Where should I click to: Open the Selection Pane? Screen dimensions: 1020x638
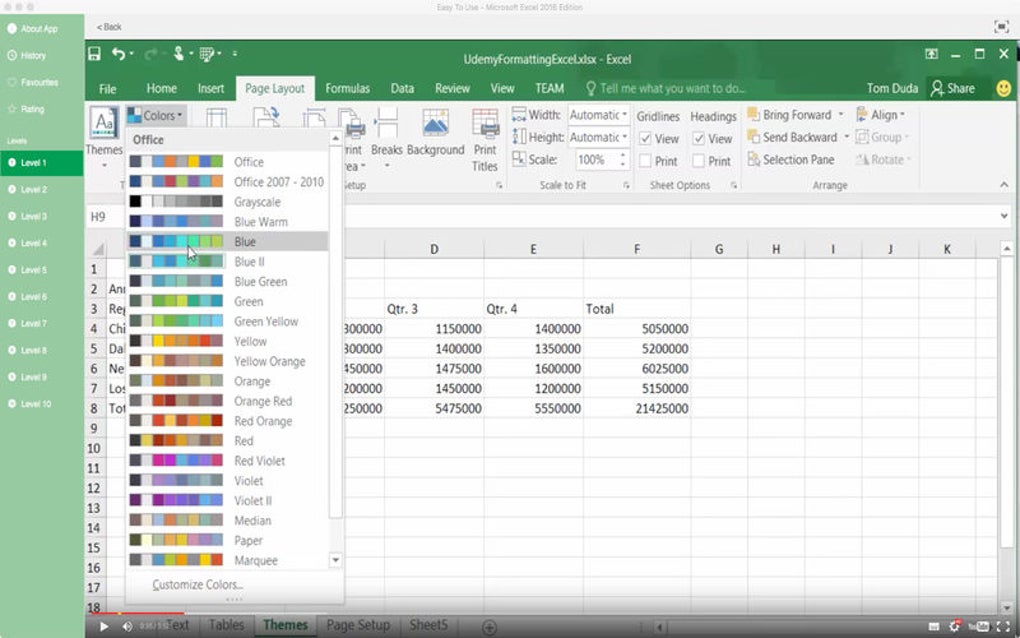click(x=791, y=159)
